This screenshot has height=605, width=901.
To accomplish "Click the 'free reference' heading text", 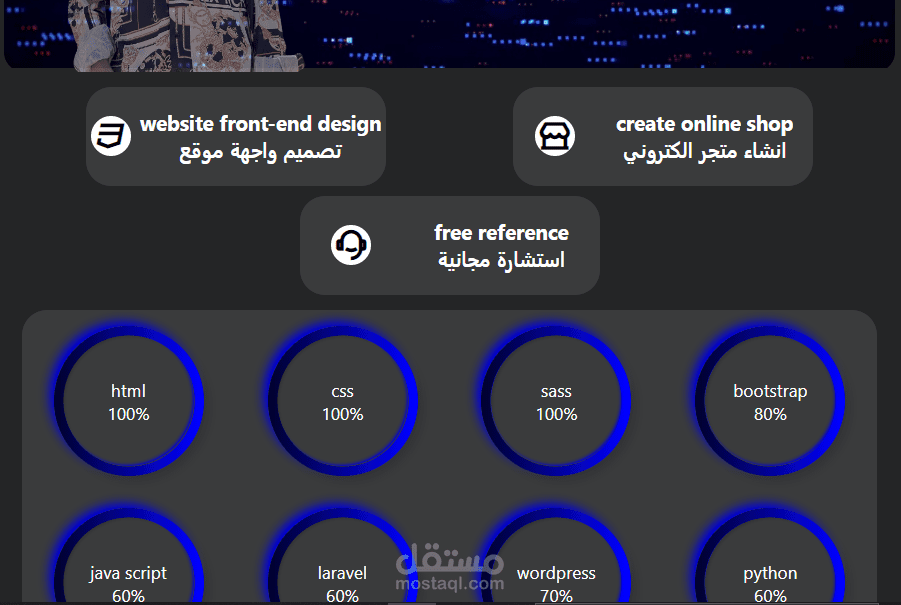I will coord(501,233).
